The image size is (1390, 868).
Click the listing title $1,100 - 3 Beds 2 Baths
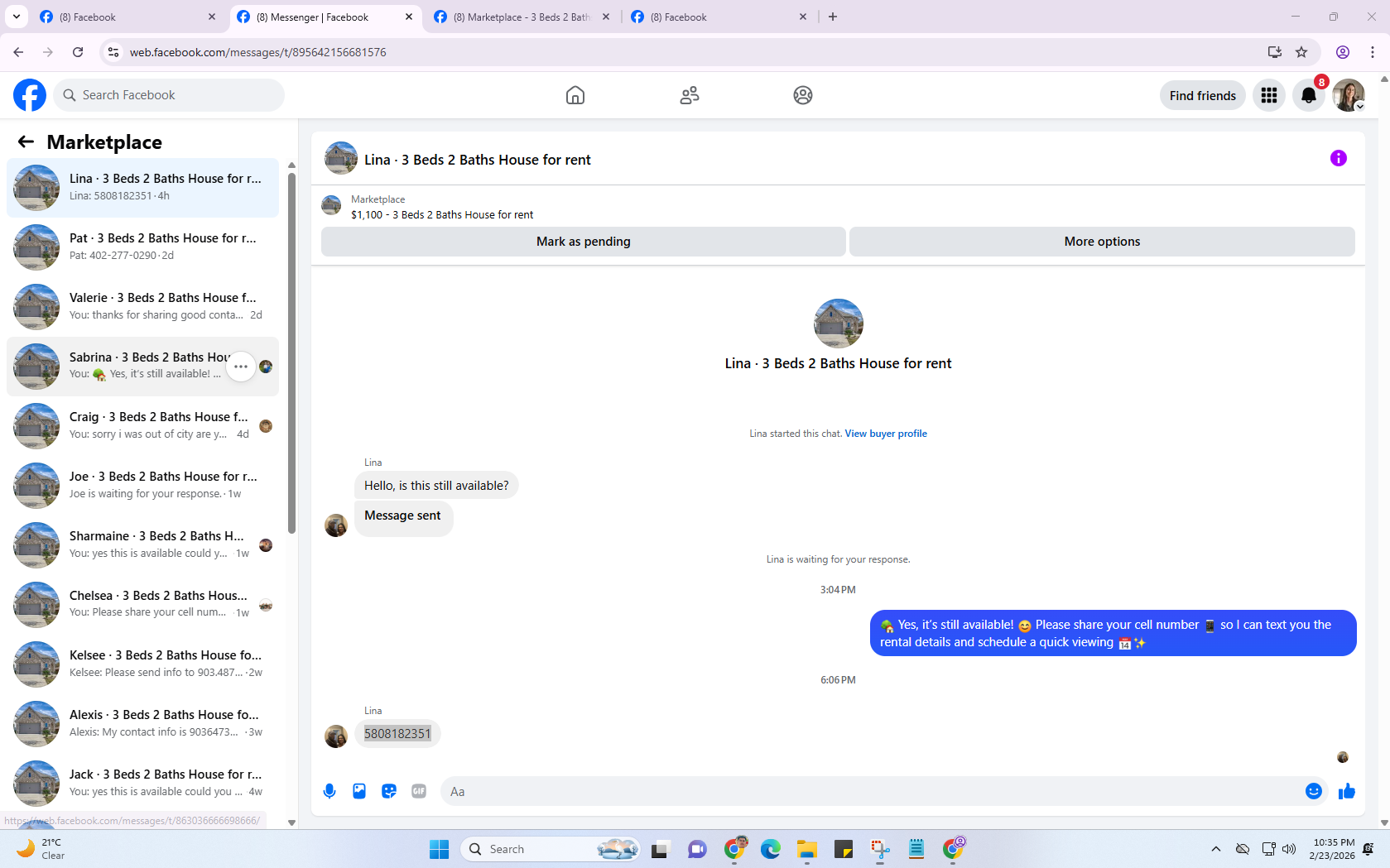(442, 215)
